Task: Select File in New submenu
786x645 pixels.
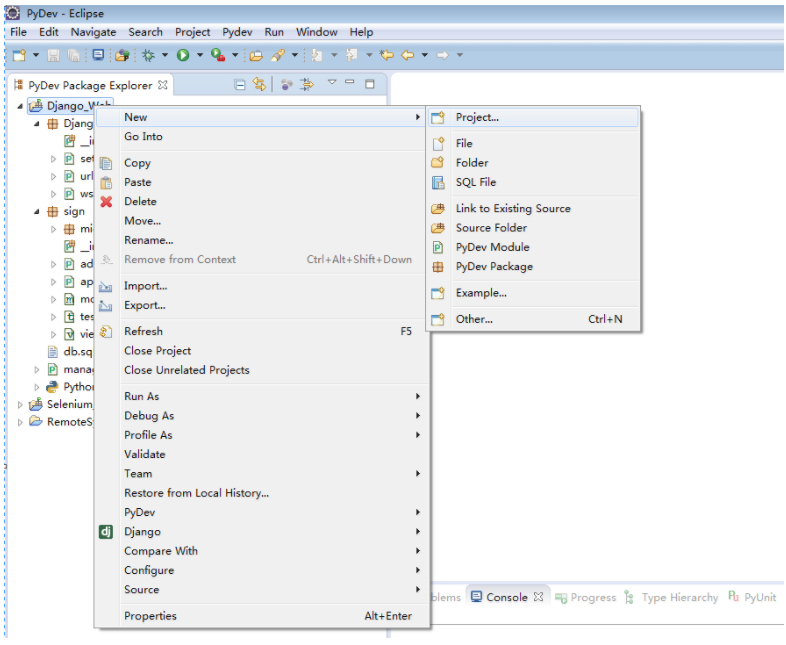Action: point(533,143)
